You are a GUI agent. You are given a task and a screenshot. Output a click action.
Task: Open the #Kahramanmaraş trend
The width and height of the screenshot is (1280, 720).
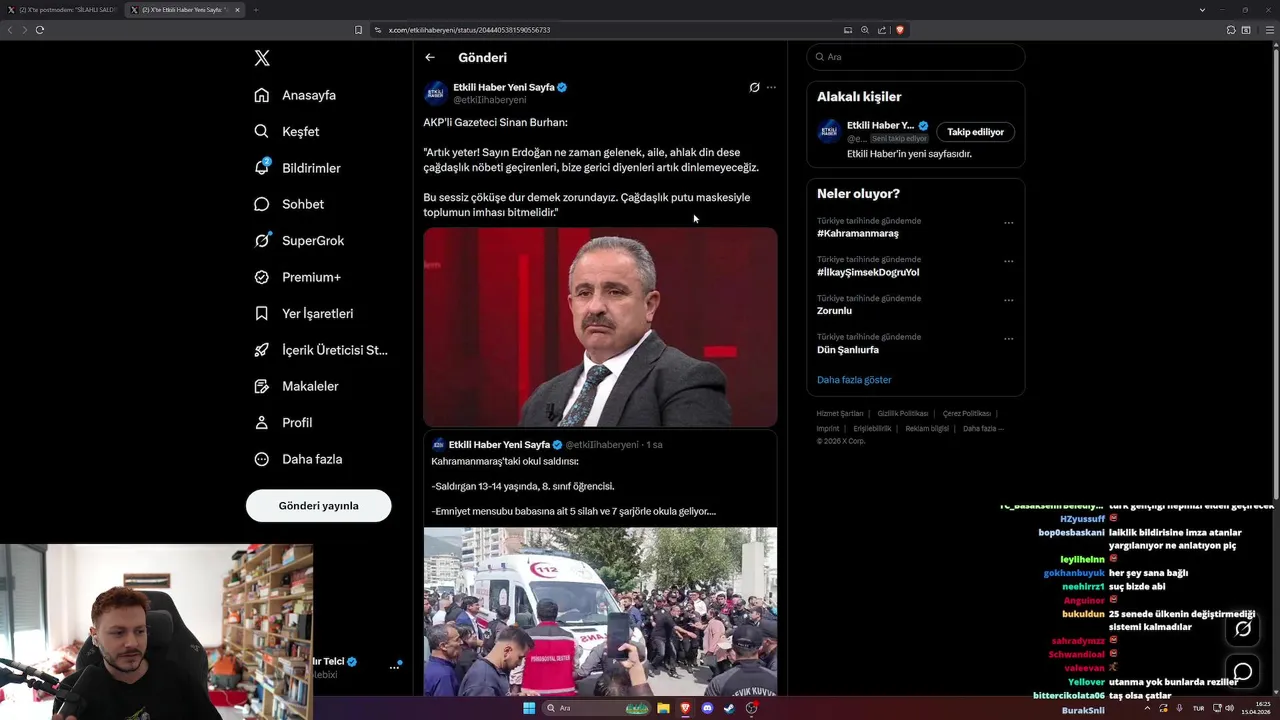click(x=858, y=233)
